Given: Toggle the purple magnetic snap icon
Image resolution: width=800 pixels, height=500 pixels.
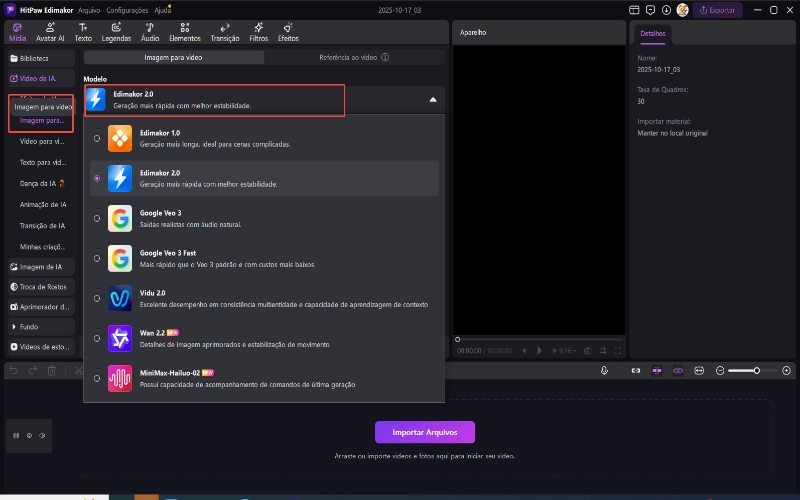Looking at the screenshot, I should pyautogui.click(x=657, y=370).
